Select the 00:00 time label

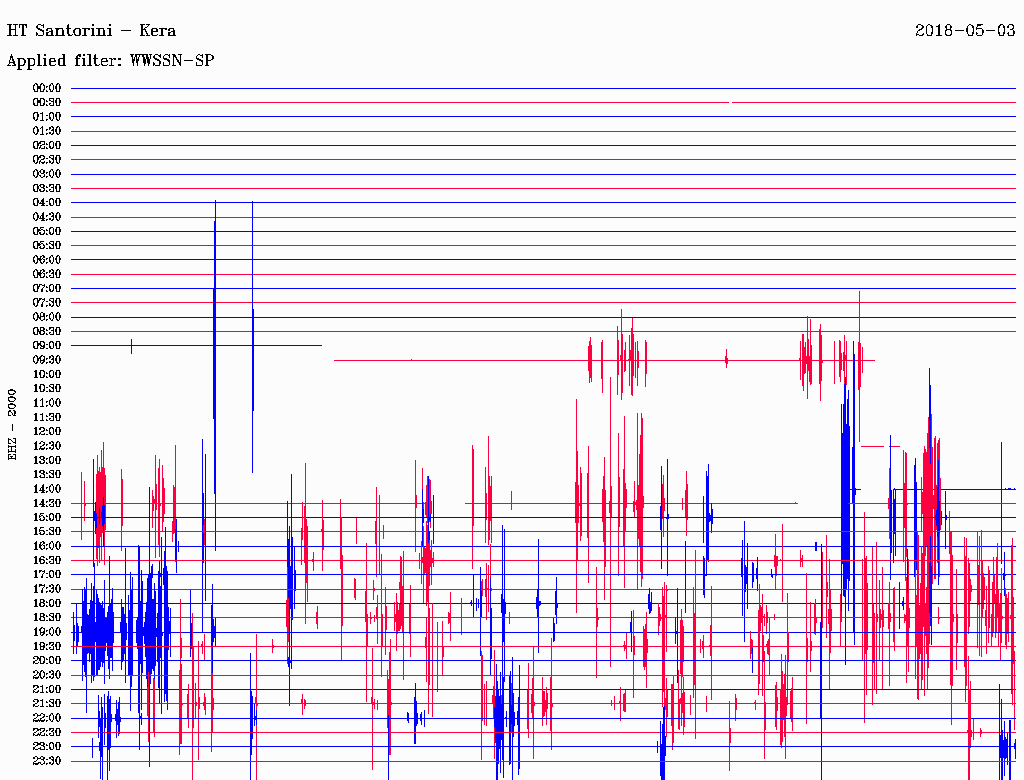[x=47, y=88]
